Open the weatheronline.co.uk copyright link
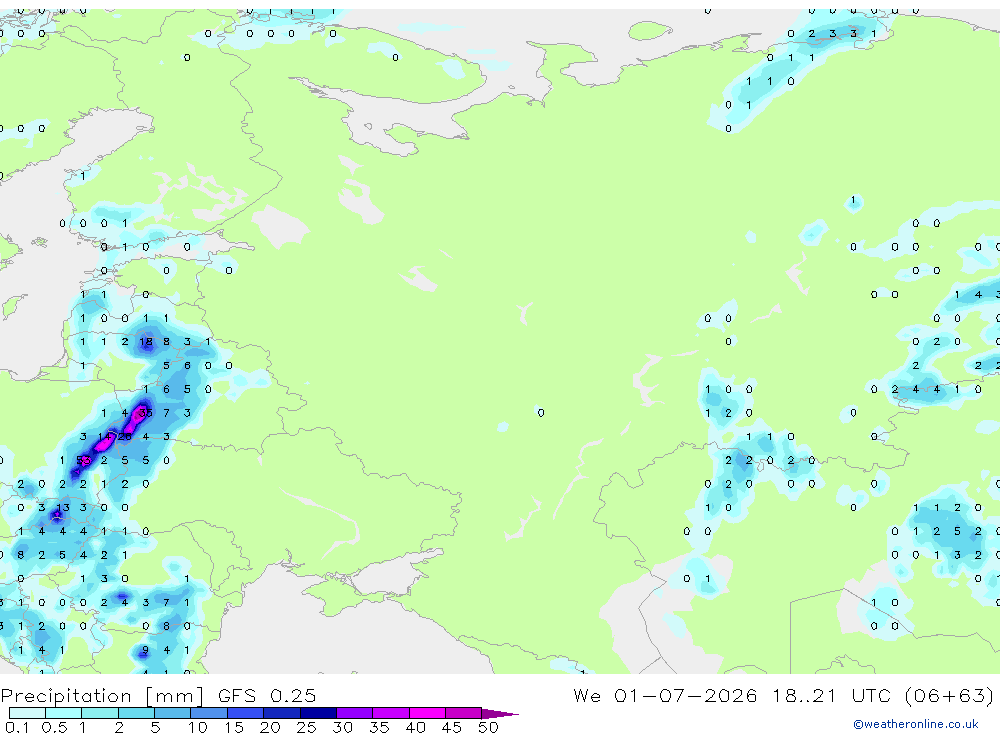 click(x=916, y=724)
